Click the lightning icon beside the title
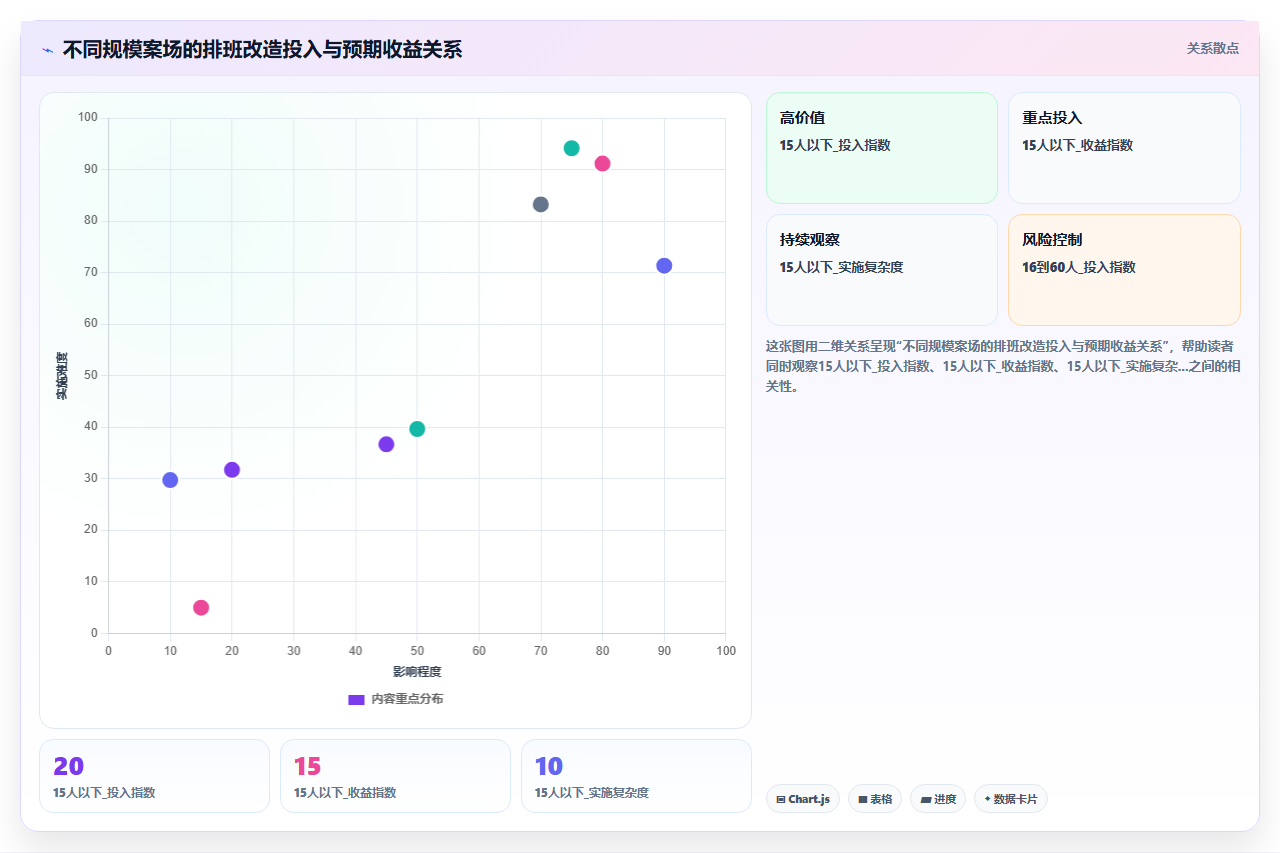The image size is (1280, 853). pos(47,50)
